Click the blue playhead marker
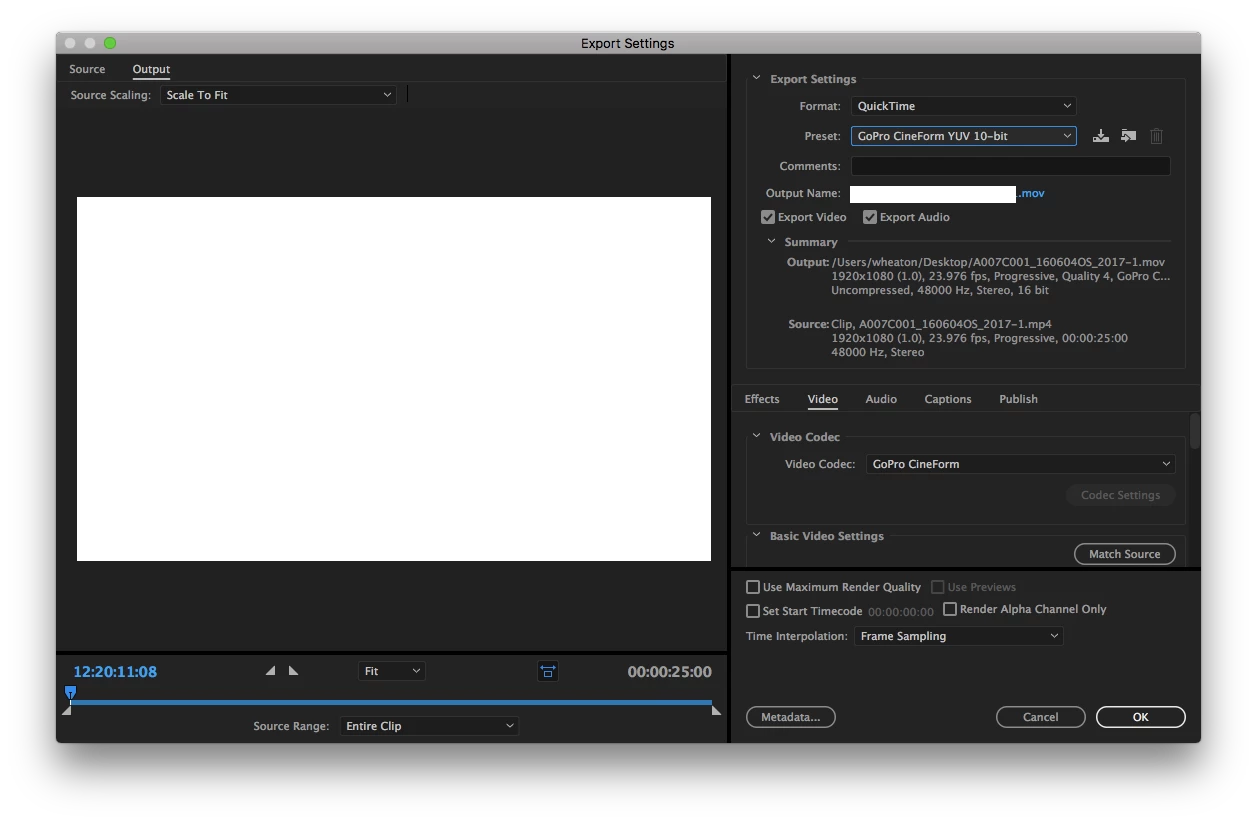Image resolution: width=1257 pixels, height=823 pixels. (x=70, y=692)
